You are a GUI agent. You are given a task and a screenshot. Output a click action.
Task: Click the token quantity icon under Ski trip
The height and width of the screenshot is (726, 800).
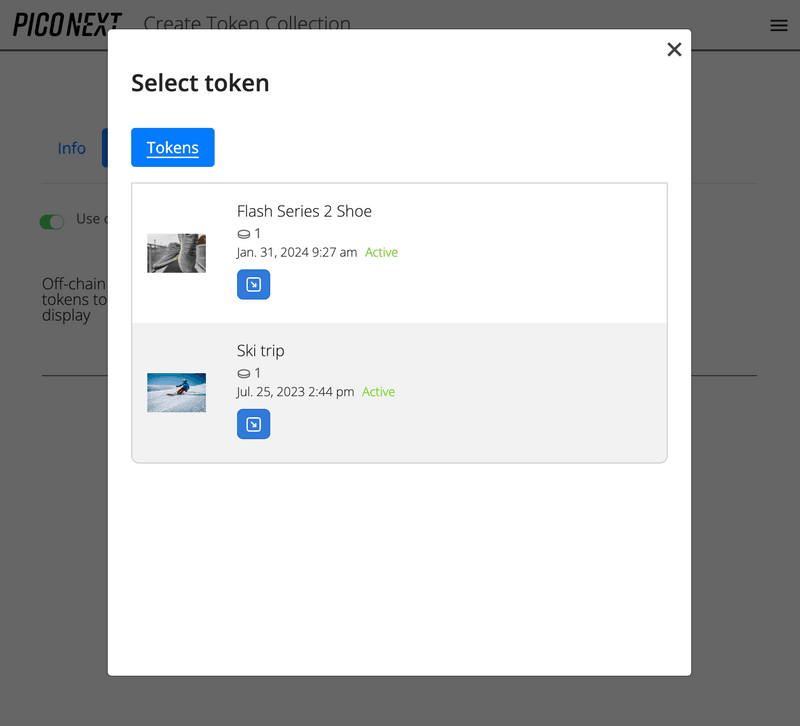(x=245, y=372)
